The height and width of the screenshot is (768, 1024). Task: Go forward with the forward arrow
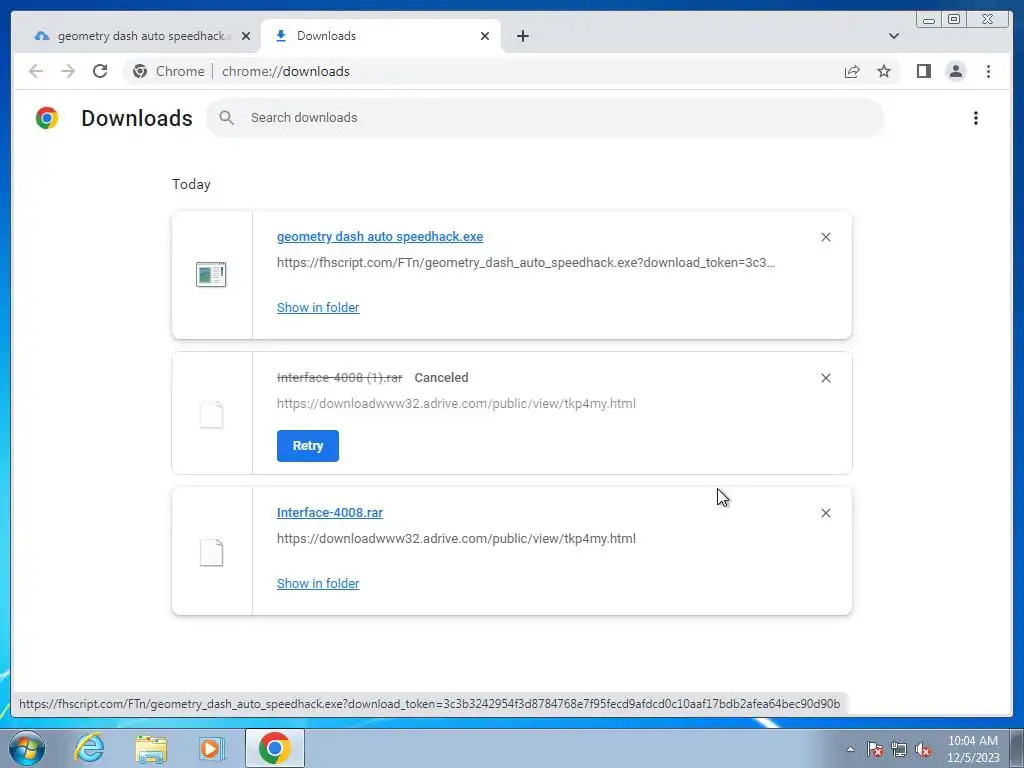click(x=68, y=71)
